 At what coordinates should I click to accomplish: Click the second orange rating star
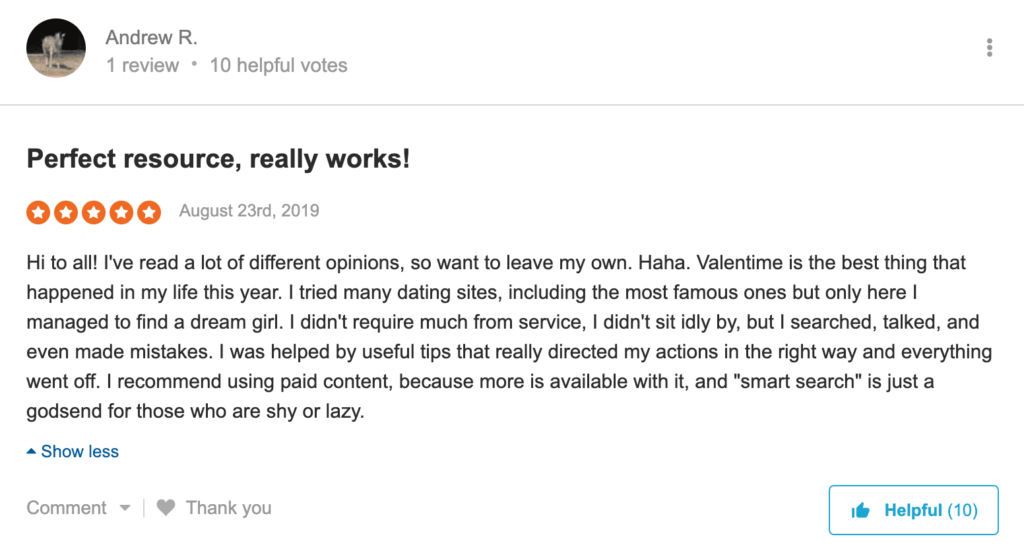[66, 212]
